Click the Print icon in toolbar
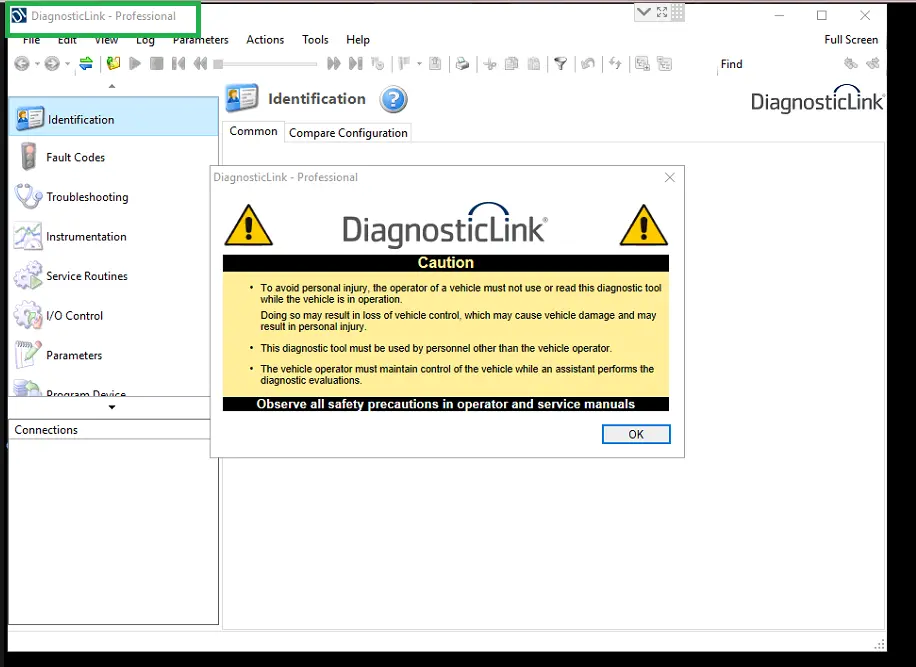Viewport: 916px width, 667px height. 463,63
